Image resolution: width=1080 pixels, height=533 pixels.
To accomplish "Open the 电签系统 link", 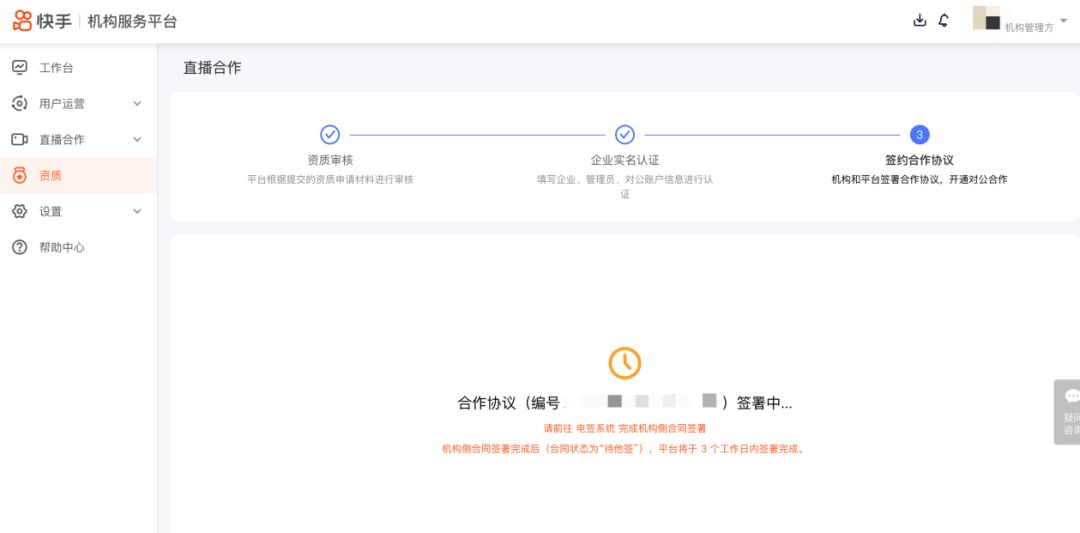I will [595, 428].
